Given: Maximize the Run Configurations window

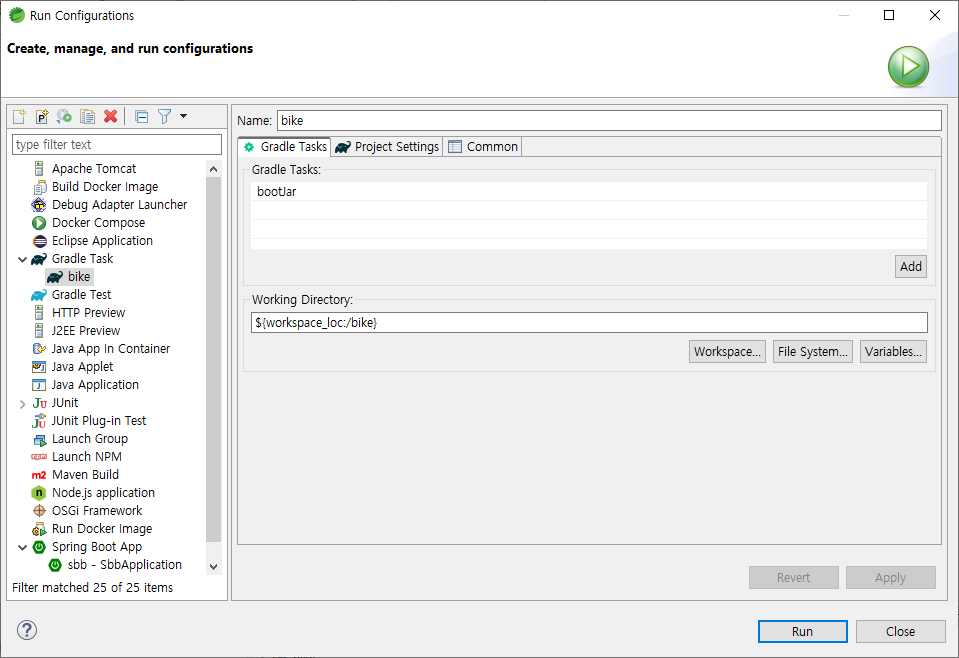Looking at the screenshot, I should tap(889, 15).
